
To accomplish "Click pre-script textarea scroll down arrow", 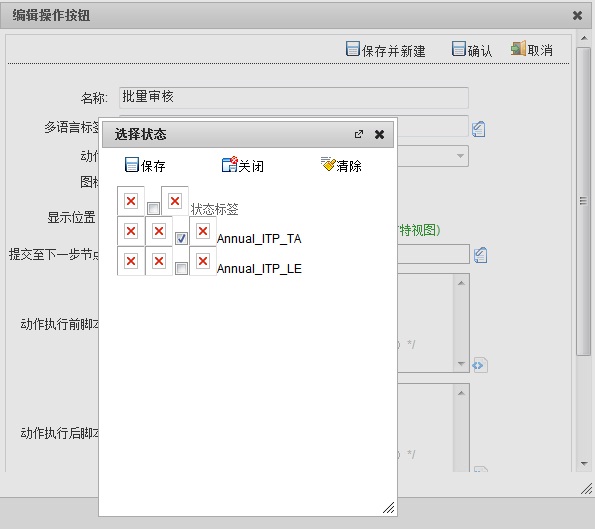I will (x=461, y=364).
